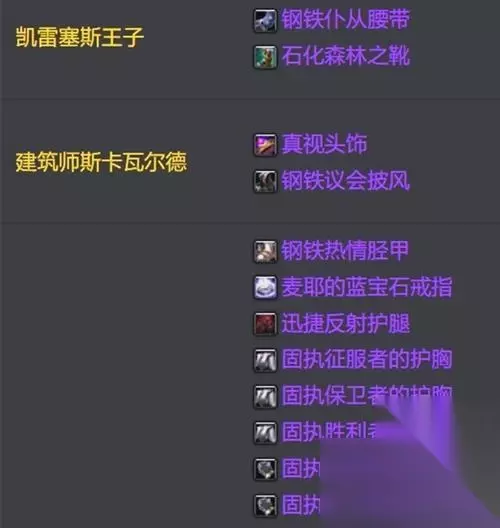Click the 固执胜利者 token icon
The width and height of the screenshot is (500, 528).
(265, 433)
